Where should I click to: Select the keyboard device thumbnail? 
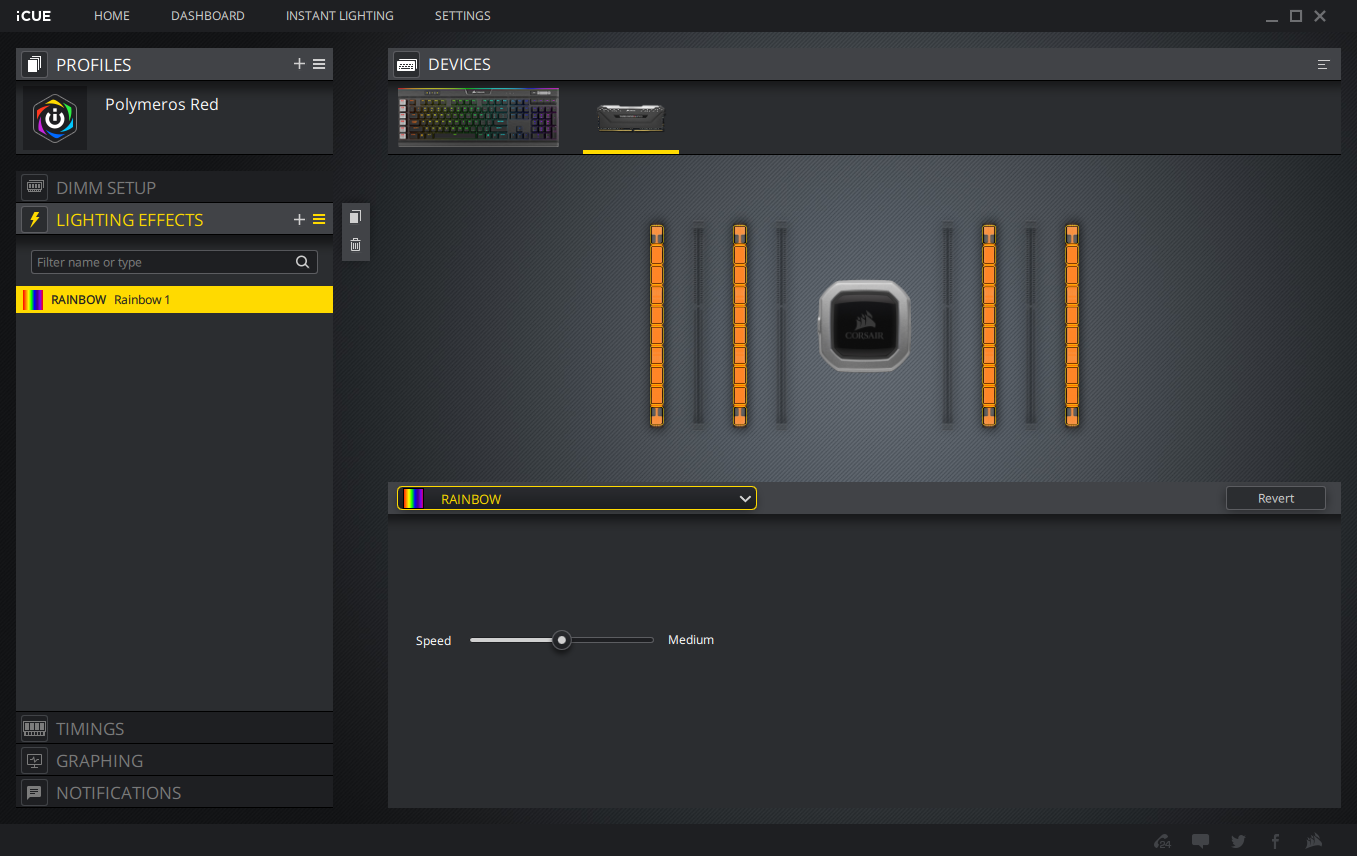coord(478,118)
